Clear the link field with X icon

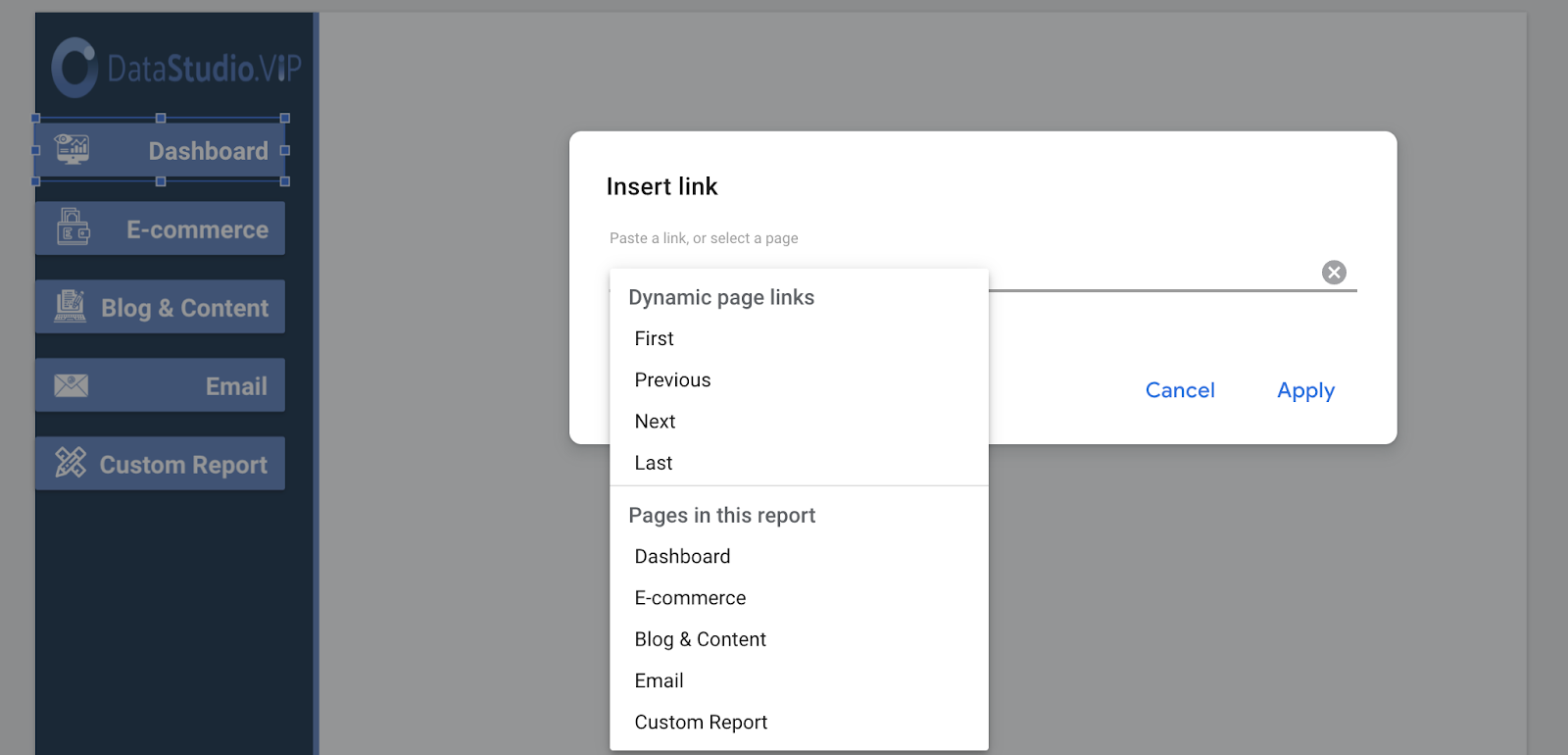click(1334, 273)
